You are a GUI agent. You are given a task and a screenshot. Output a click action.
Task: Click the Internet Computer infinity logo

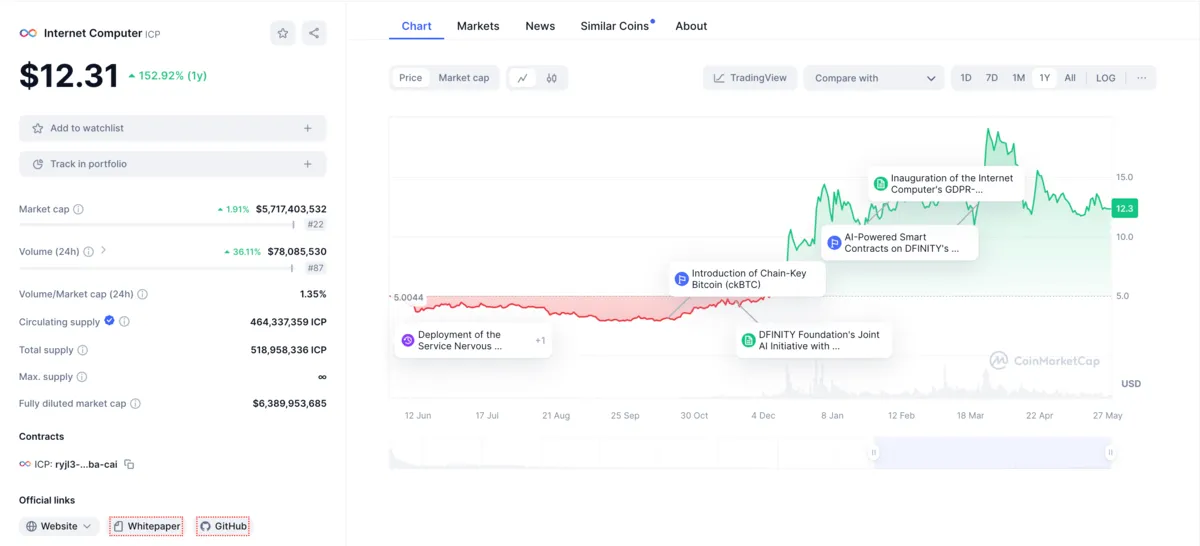pyautogui.click(x=28, y=33)
